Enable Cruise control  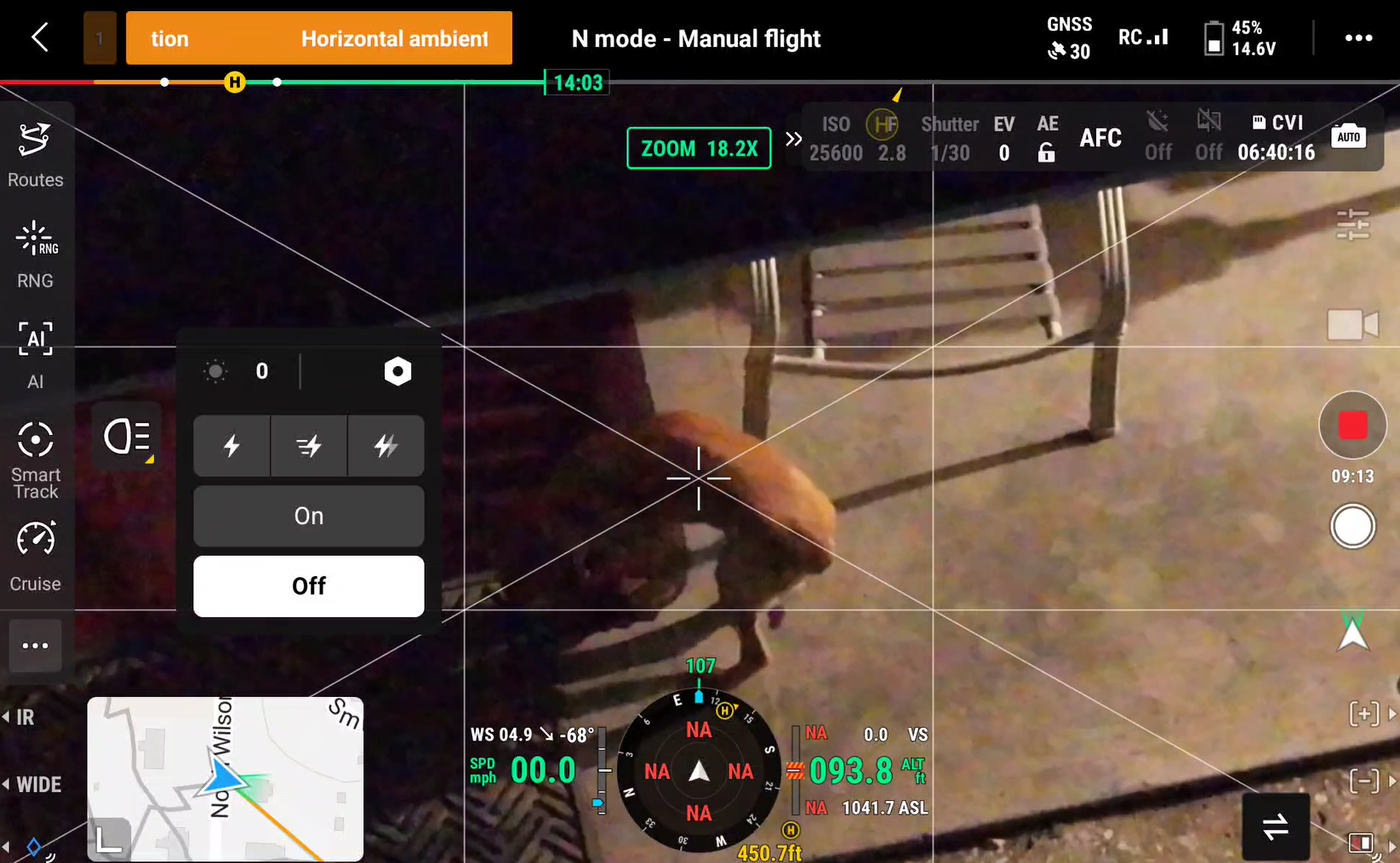pyautogui.click(x=35, y=557)
